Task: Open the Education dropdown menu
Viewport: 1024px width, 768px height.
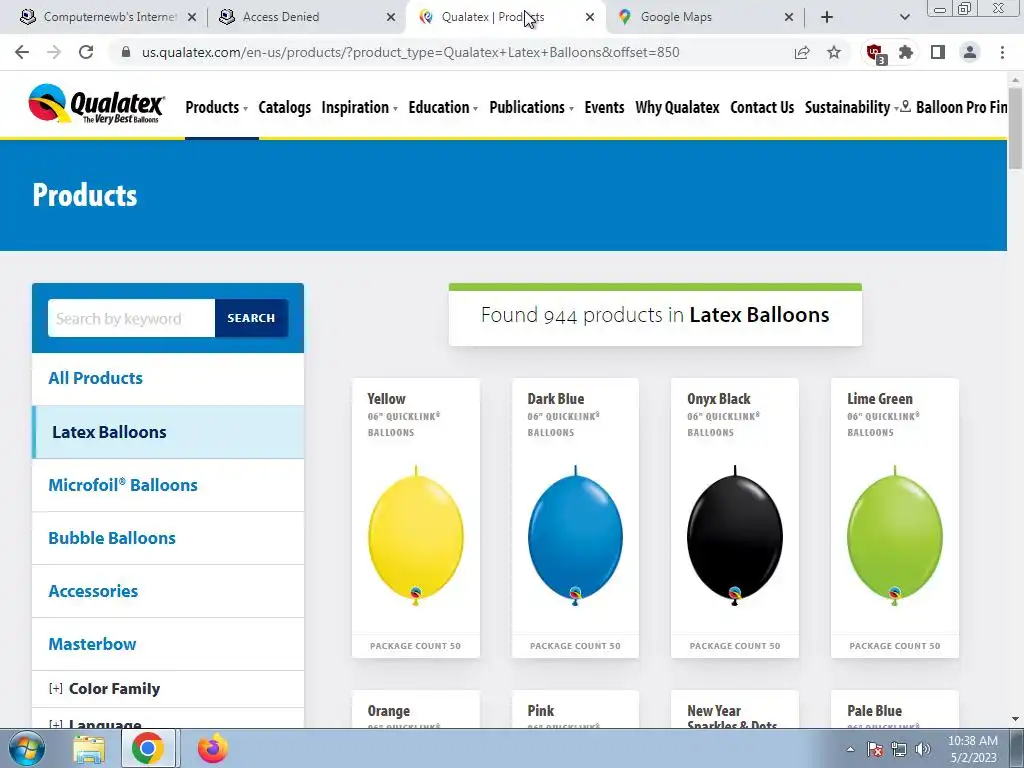Action: click(443, 107)
